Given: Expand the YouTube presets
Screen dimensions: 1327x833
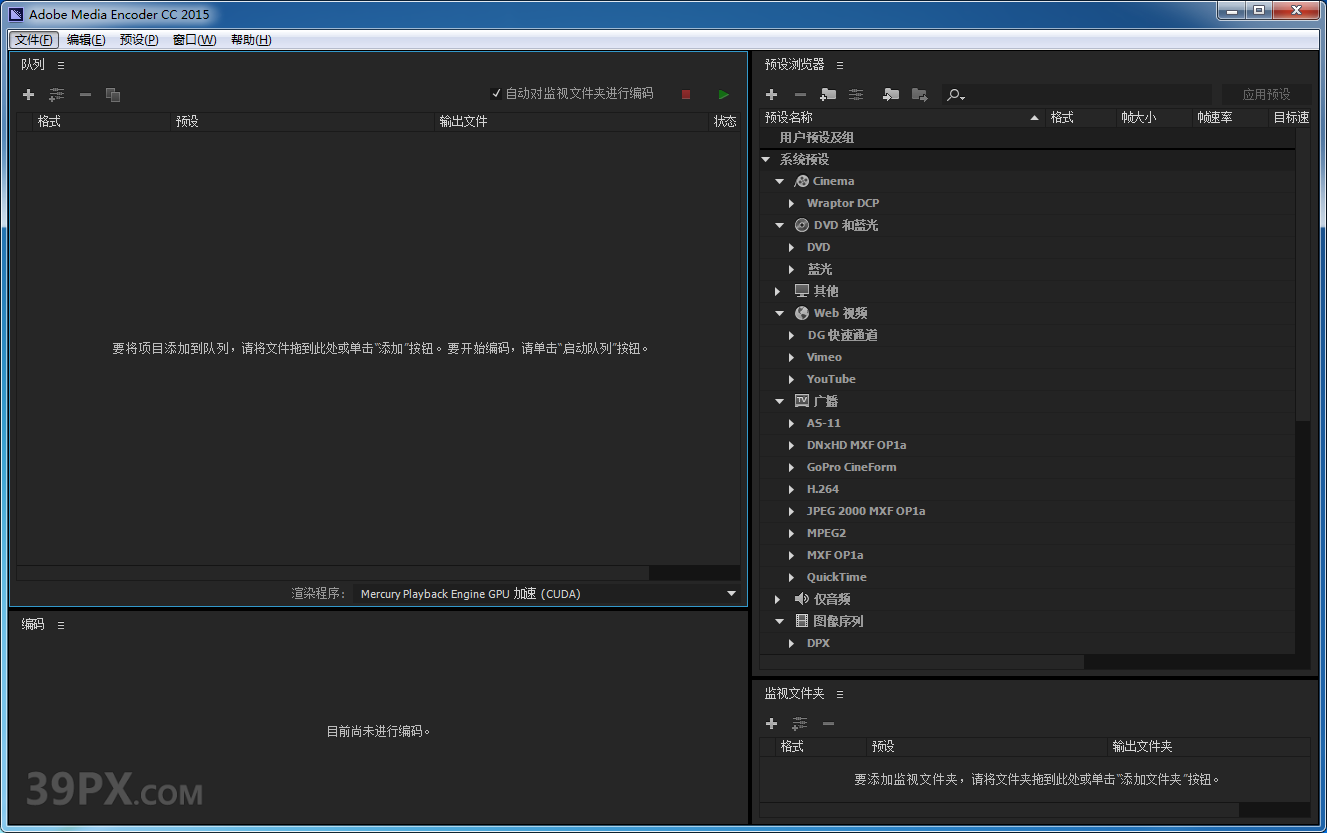Looking at the screenshot, I should tap(791, 380).
